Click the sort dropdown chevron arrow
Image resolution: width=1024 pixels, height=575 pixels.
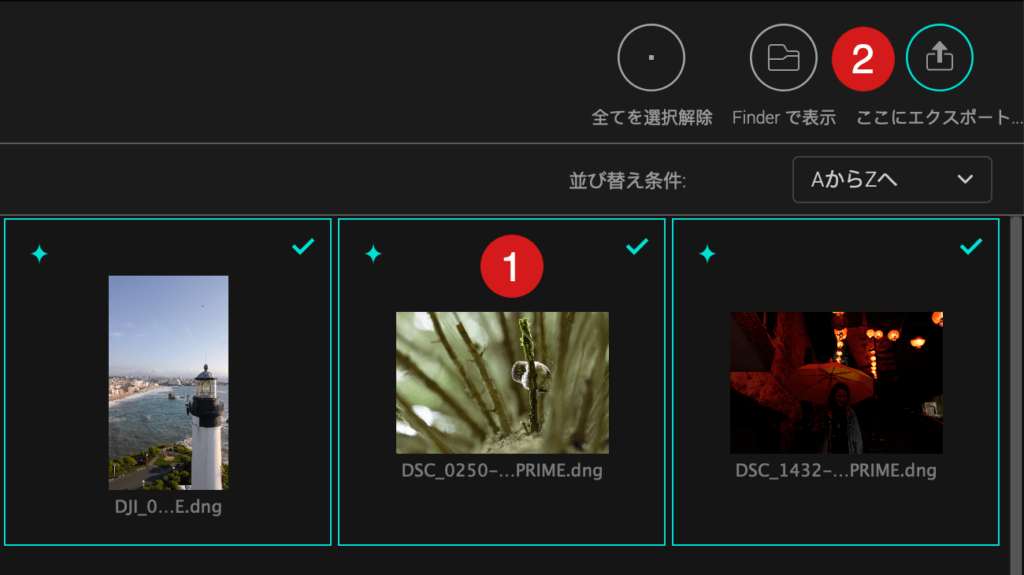965,179
